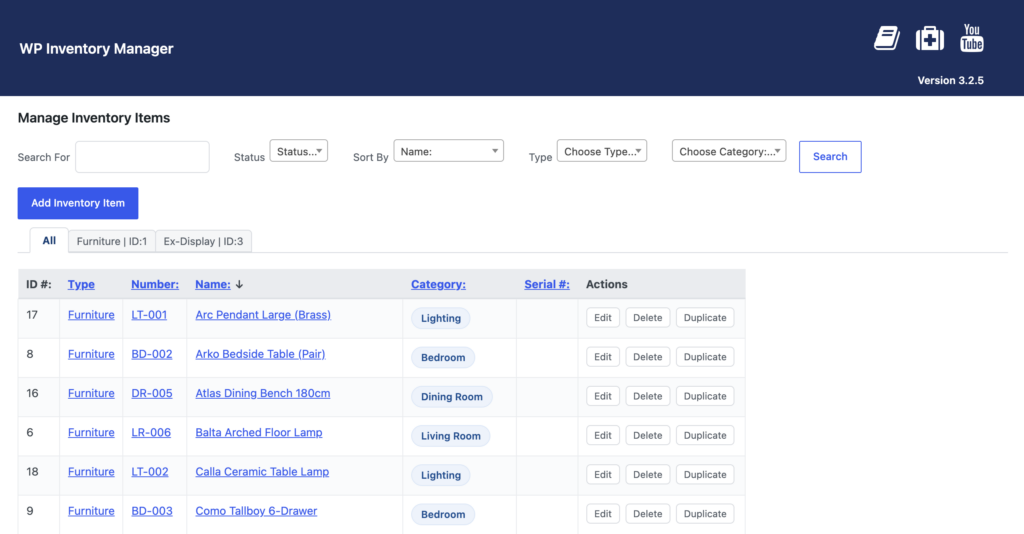Delete the Arko Bedside Table item
This screenshot has width=1024, height=534.
648,357
